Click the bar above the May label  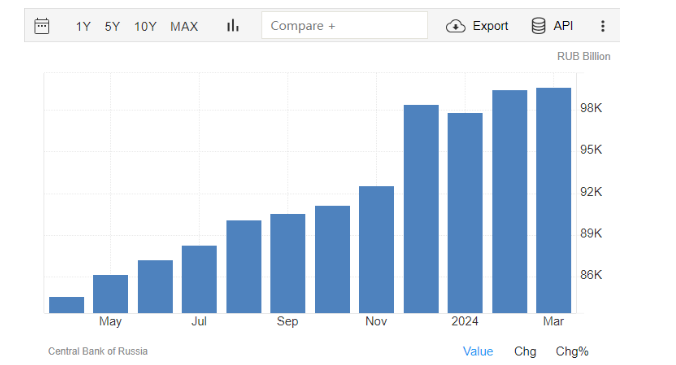coord(110,294)
